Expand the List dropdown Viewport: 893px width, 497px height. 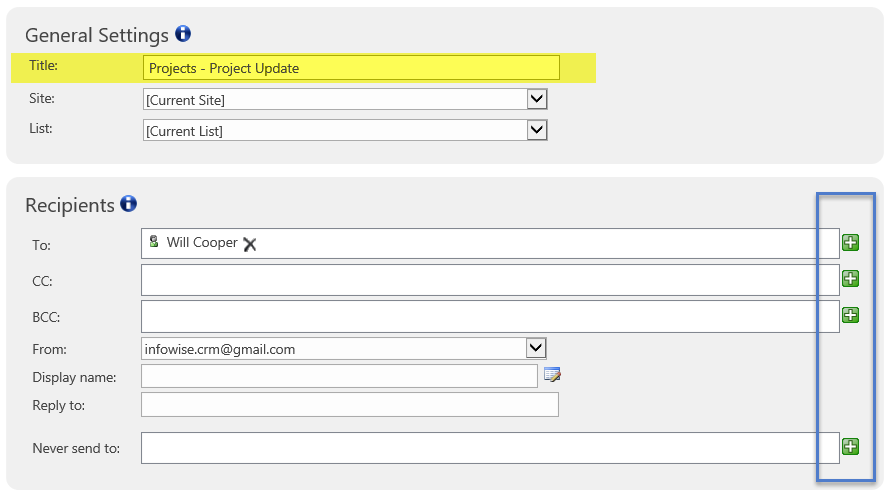pos(536,130)
